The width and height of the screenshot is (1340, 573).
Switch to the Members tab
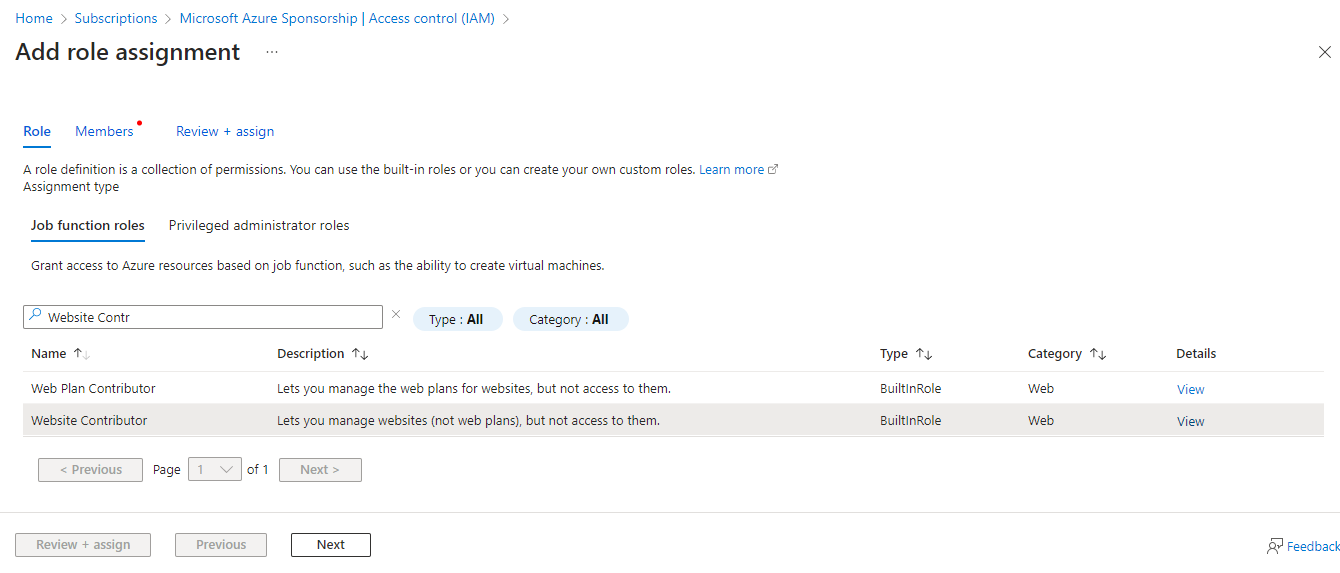(x=104, y=131)
